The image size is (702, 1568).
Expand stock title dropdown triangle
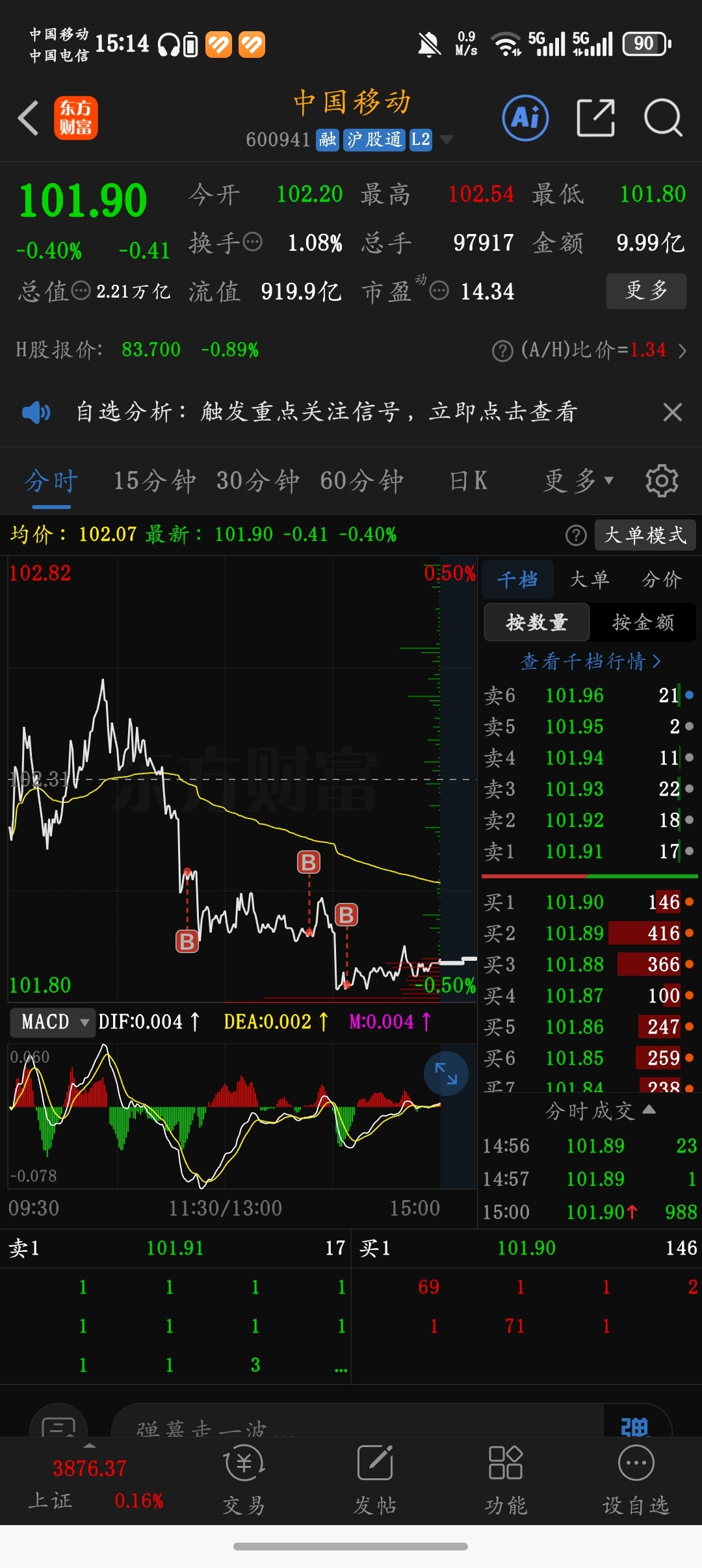click(x=447, y=140)
